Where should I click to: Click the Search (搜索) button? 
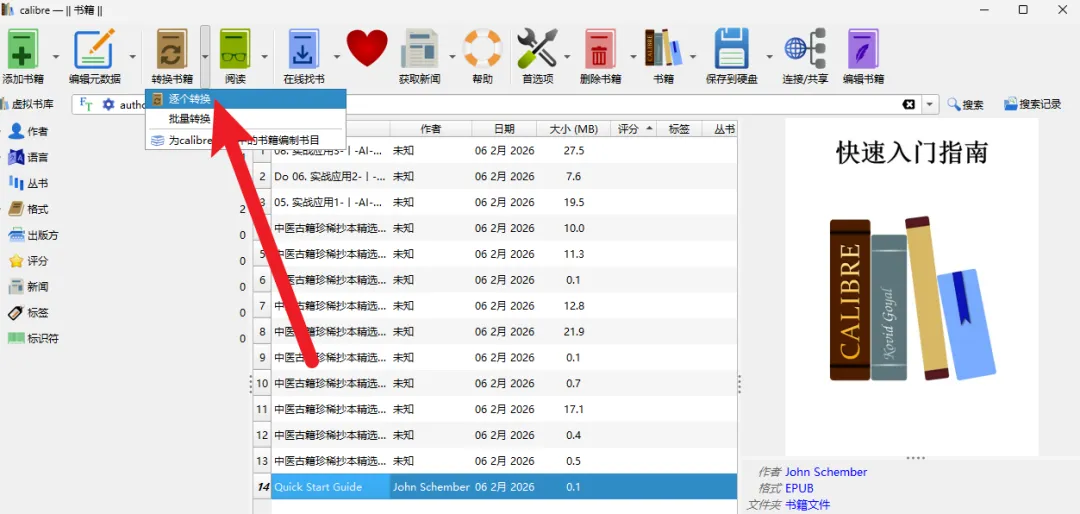[966, 104]
